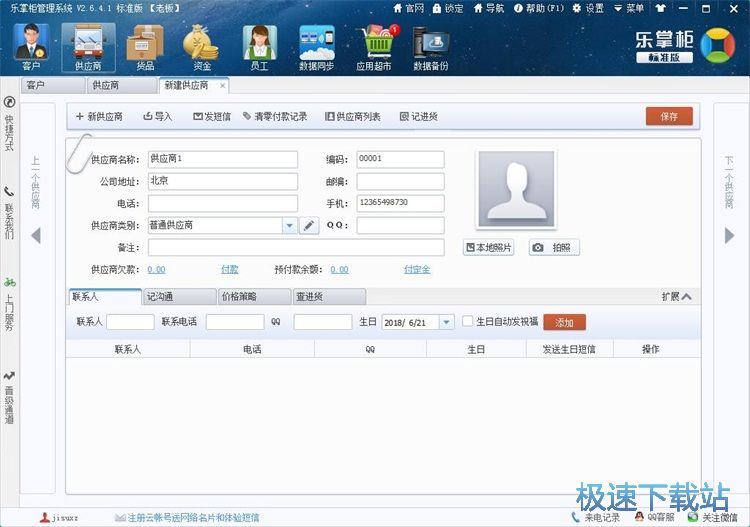Open 供应商列表 supplier list
Viewport: 750px width, 527px height.
353,116
